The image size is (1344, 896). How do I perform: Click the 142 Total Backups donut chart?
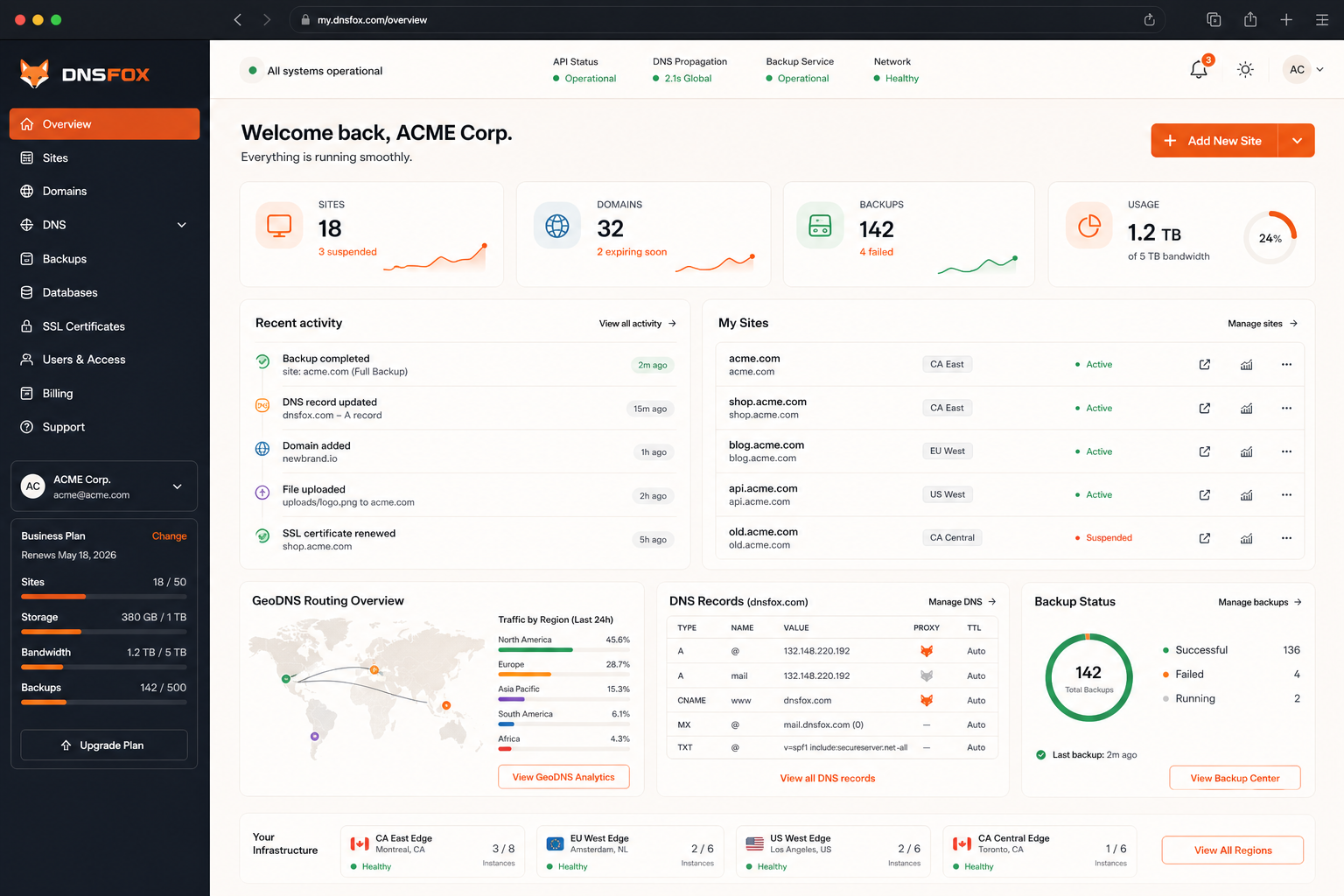pos(1088,677)
